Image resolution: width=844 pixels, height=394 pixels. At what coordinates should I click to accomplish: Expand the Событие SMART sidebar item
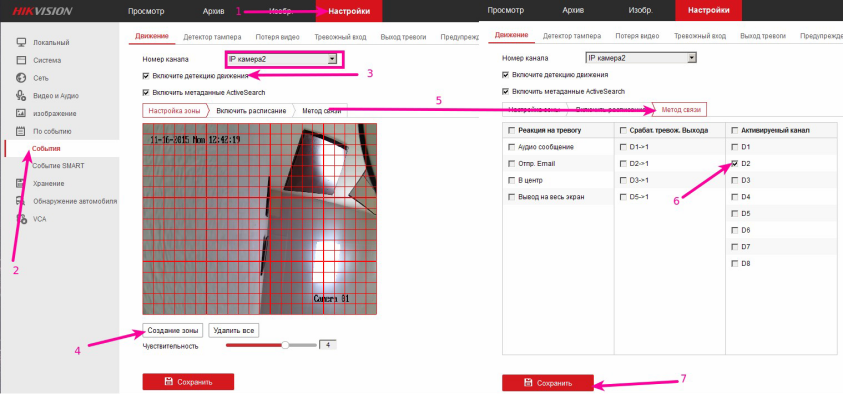coord(58,166)
